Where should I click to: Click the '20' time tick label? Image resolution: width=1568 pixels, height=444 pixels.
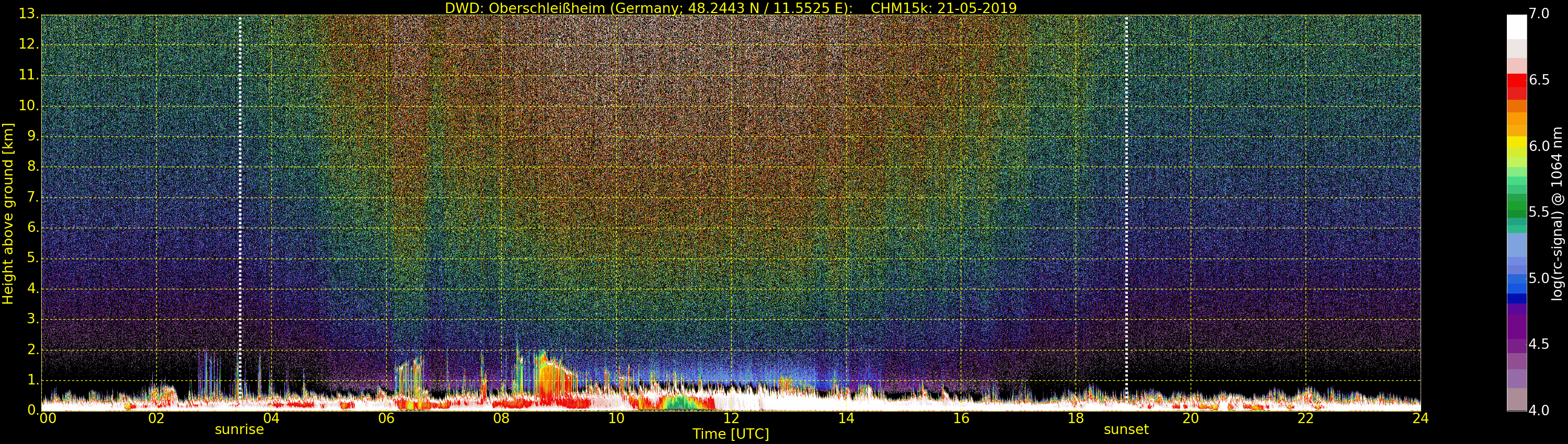click(1191, 418)
